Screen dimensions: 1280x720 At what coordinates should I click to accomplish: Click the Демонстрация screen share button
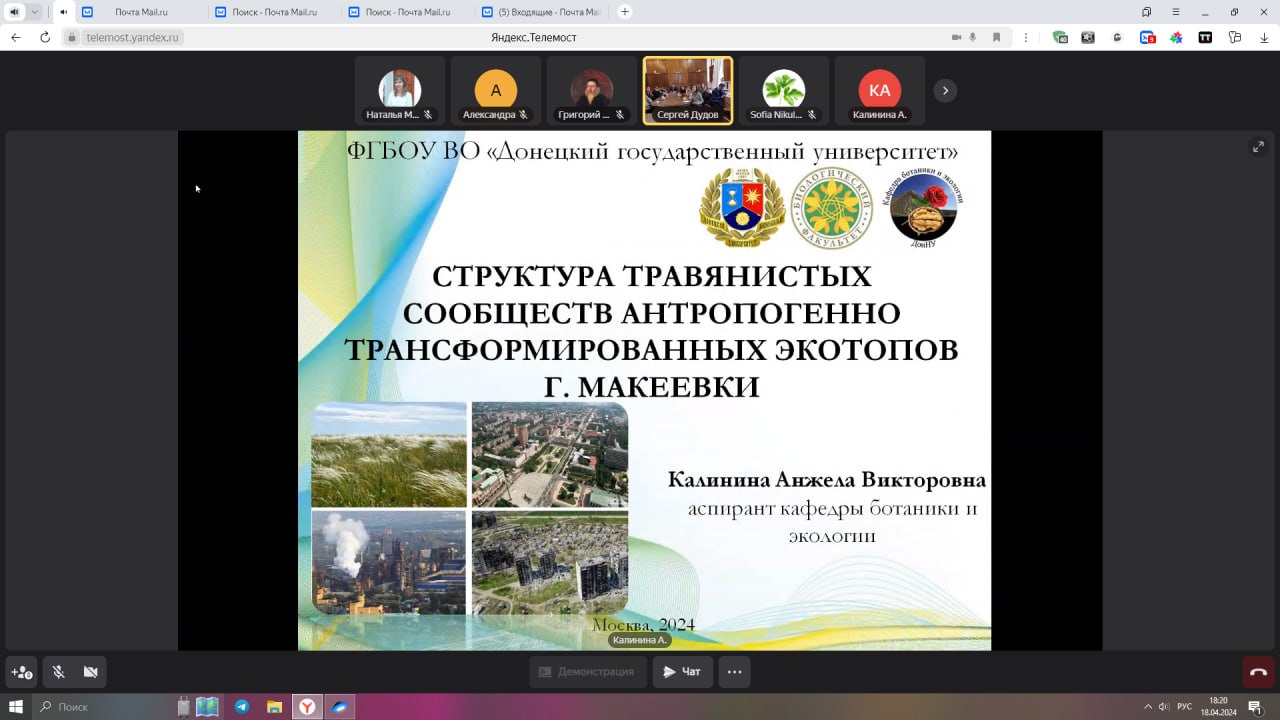(587, 672)
